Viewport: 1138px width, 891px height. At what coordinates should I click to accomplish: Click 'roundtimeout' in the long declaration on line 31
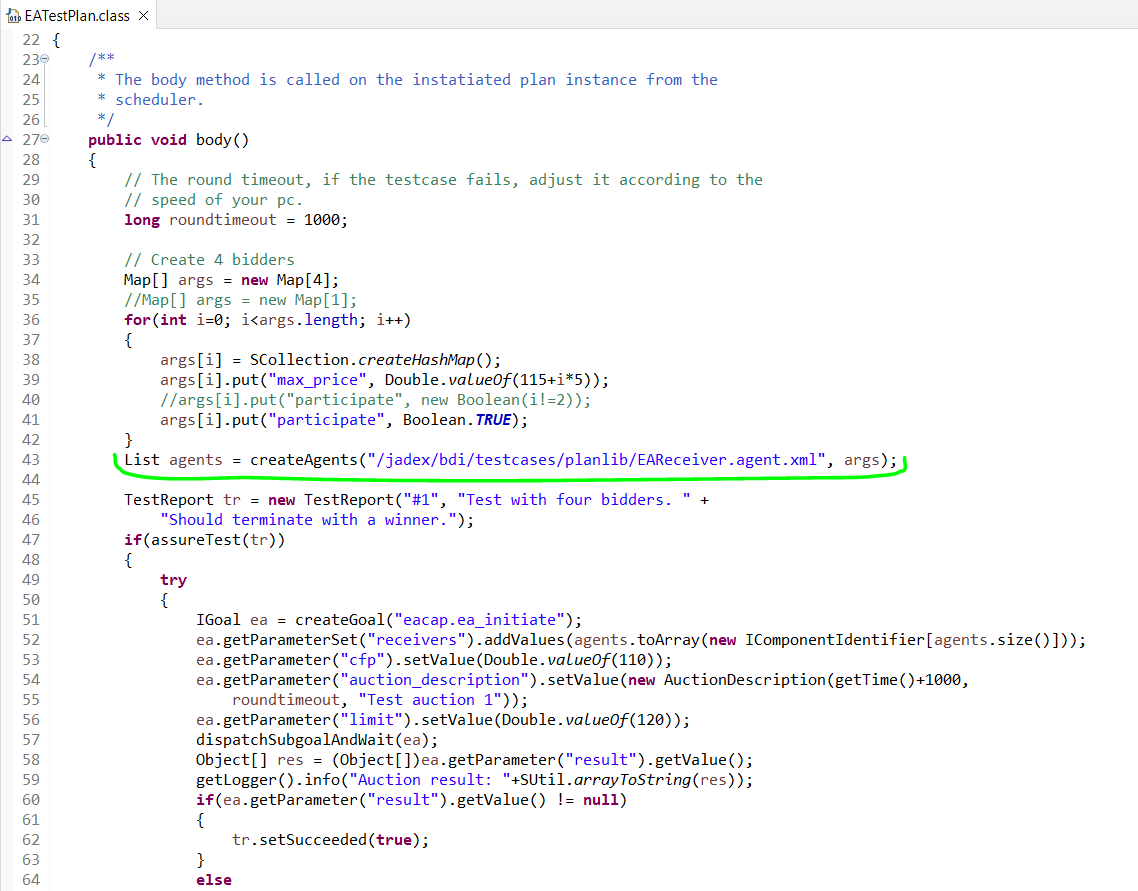click(223, 219)
